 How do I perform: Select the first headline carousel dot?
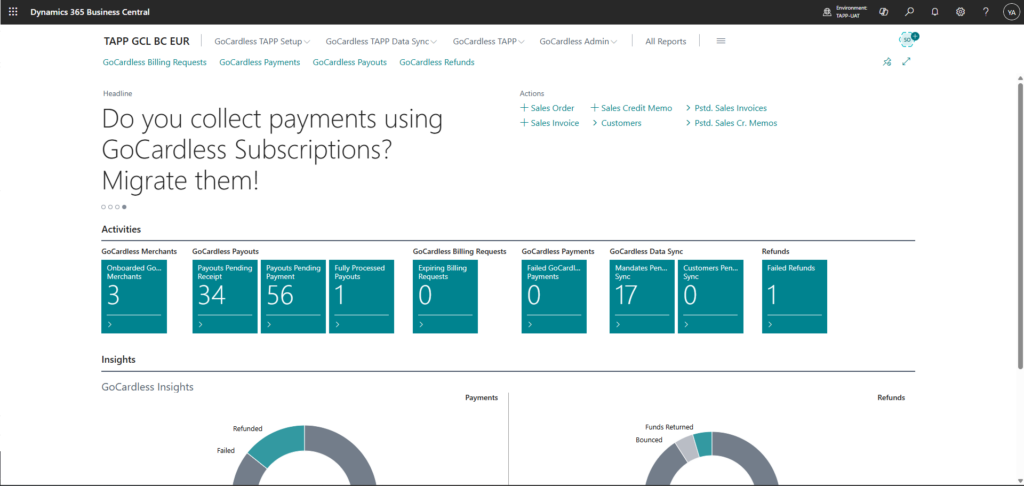pyautogui.click(x=103, y=207)
